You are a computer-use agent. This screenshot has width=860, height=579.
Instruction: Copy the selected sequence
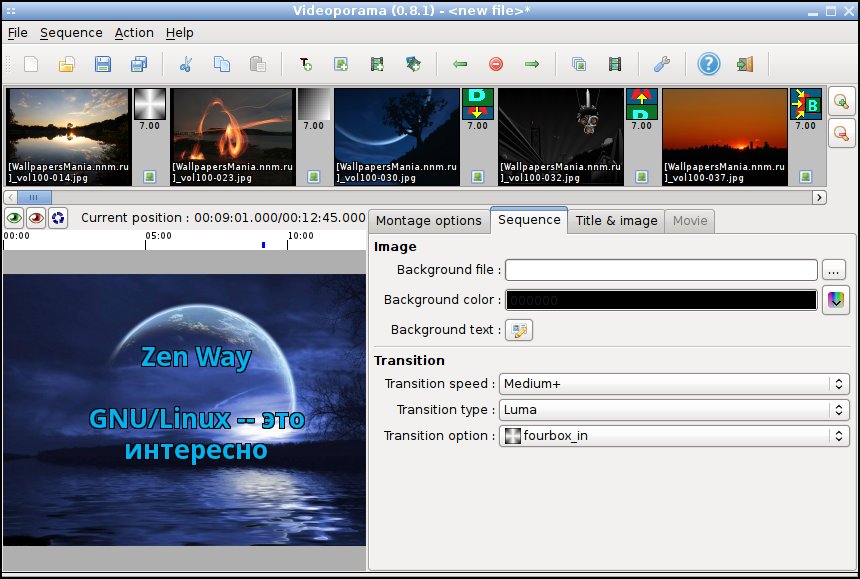(x=222, y=64)
